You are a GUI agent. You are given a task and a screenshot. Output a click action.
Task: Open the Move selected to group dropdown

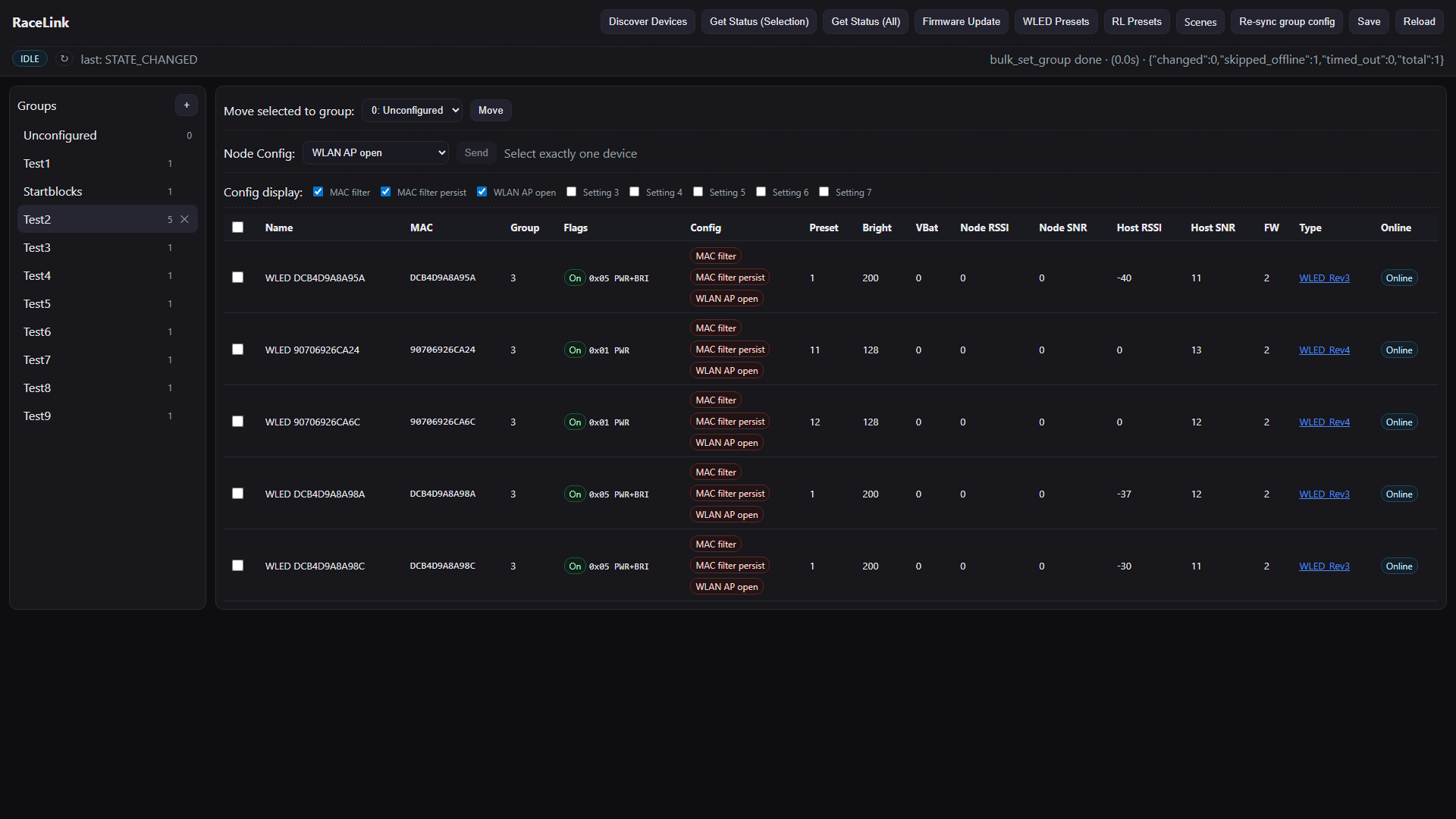(x=413, y=111)
